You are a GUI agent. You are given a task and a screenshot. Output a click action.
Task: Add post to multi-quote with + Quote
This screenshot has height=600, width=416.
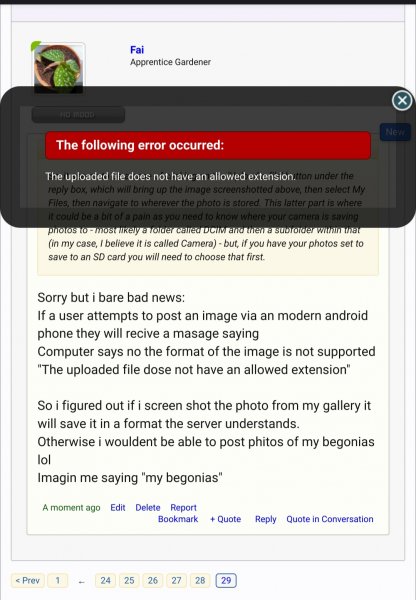225,519
